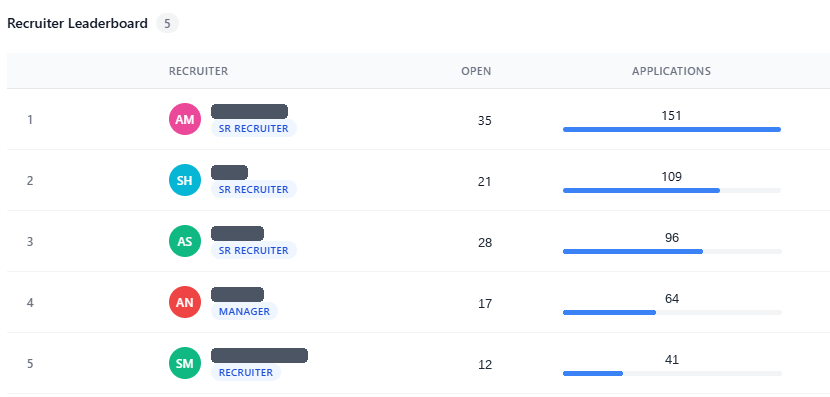
Task: Click the APPLICATIONS column header
Action: coord(671,71)
